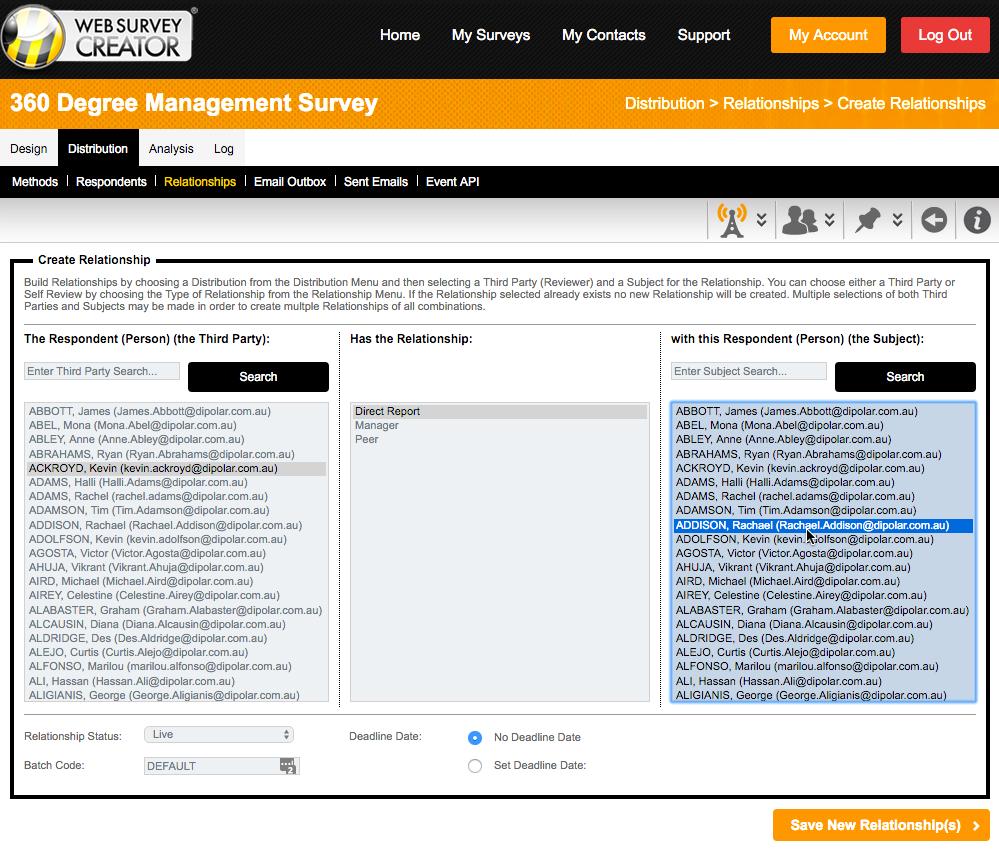Screen dimensions: 999x850
Task: Click the distribution antenna tower icon
Action: [732, 220]
